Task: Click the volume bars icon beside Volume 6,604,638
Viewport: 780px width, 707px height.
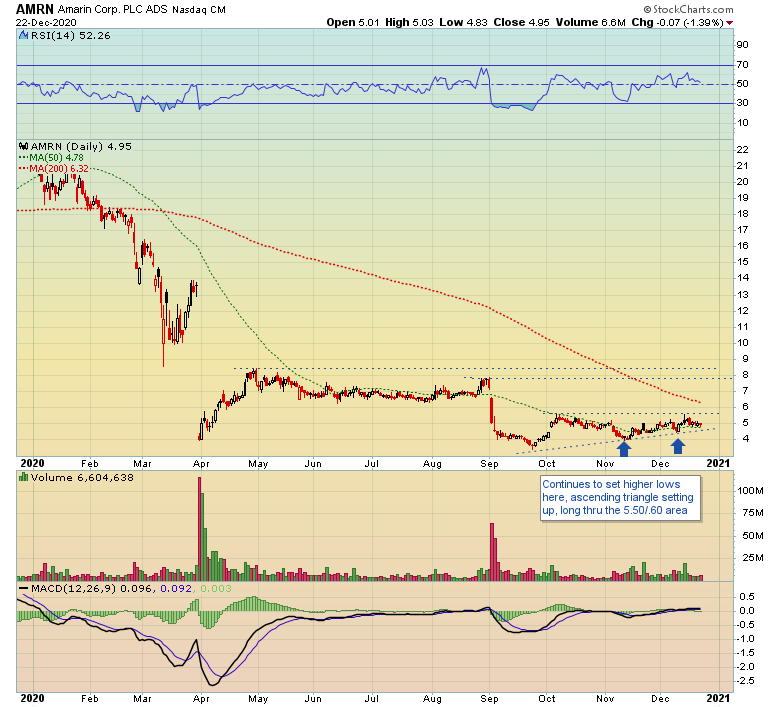Action: 23,477
